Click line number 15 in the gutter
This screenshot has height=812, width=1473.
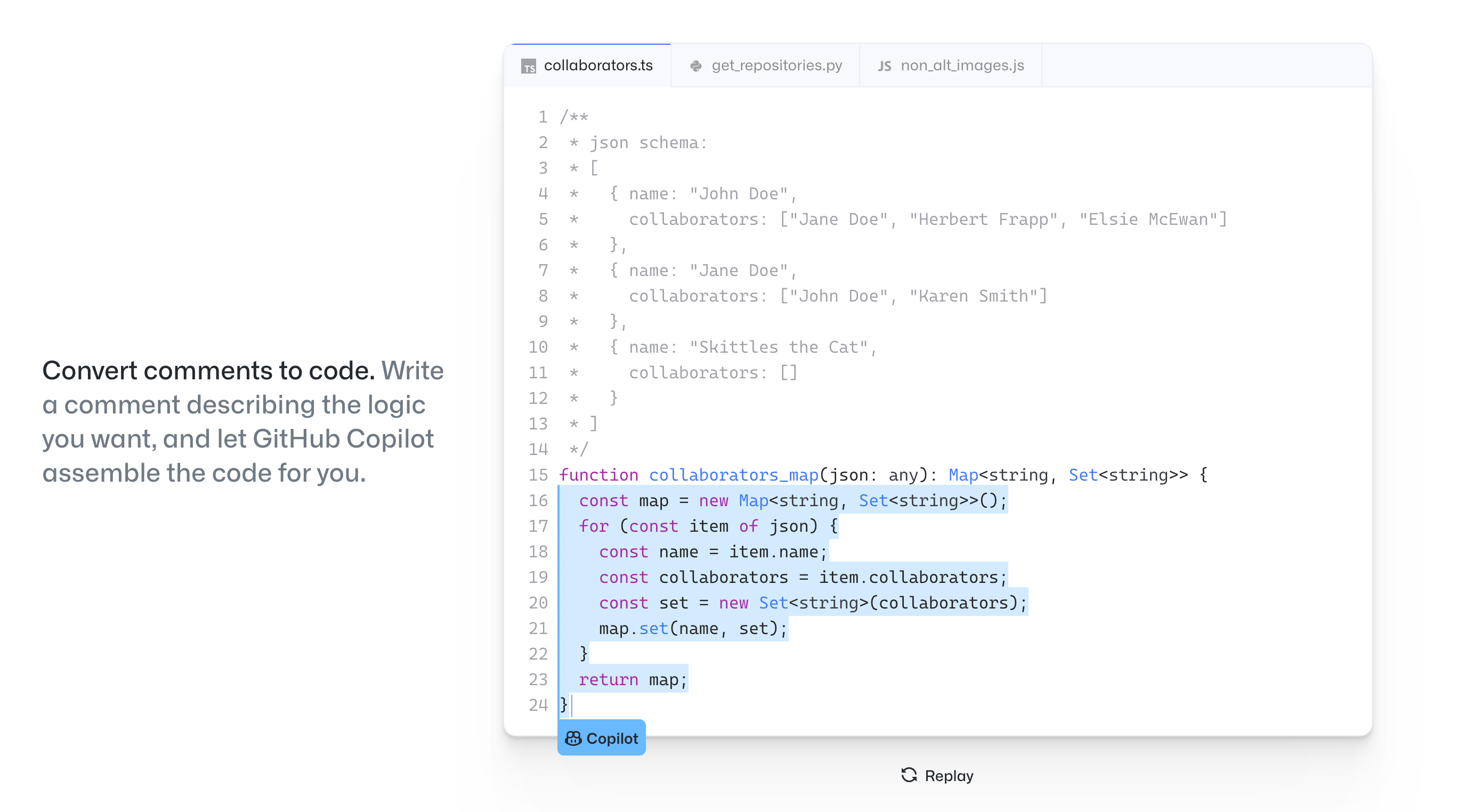(x=538, y=475)
